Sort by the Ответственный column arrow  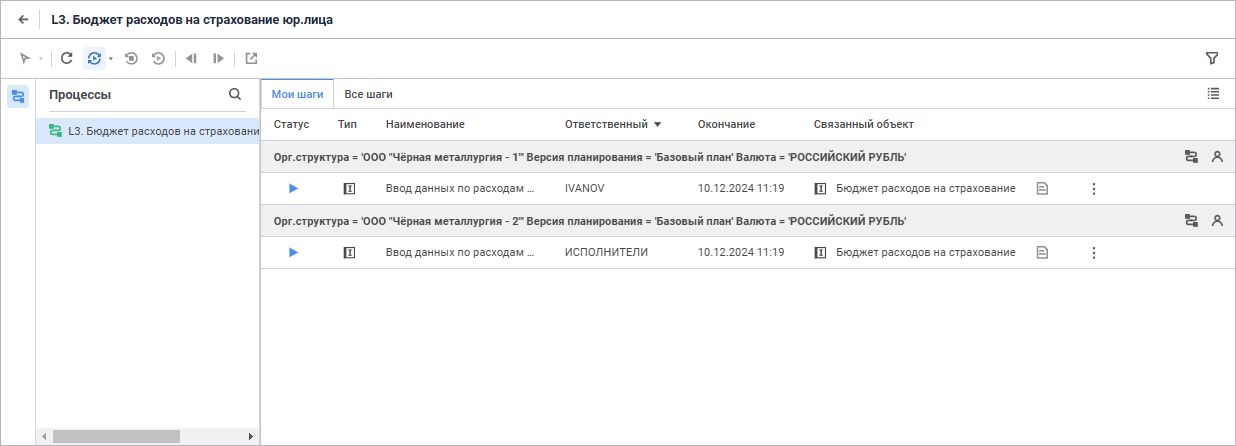(658, 125)
